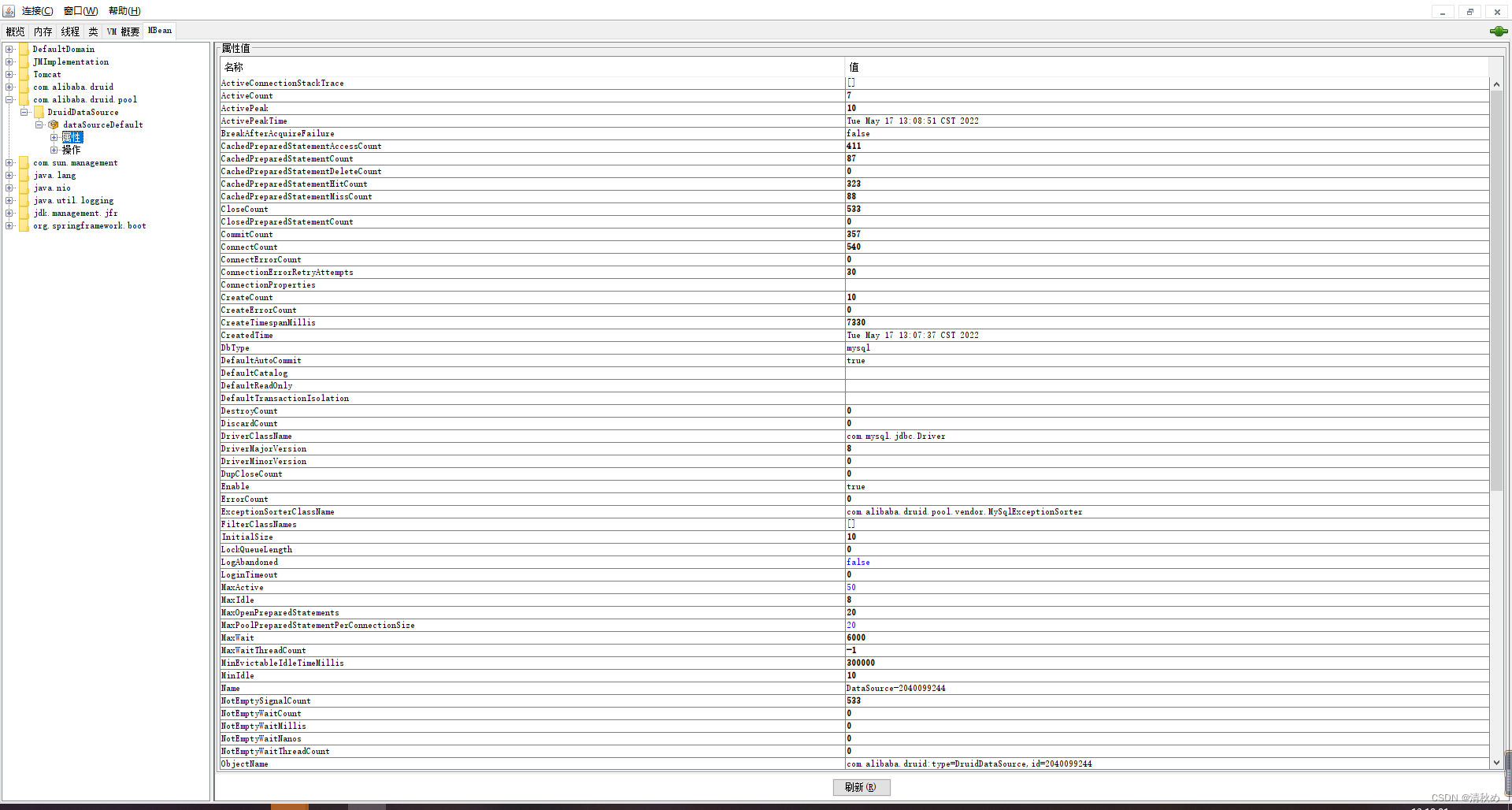
Task: Click MaxPoolPreparedStatementPerConnectionSize value 20
Action: tap(851, 625)
